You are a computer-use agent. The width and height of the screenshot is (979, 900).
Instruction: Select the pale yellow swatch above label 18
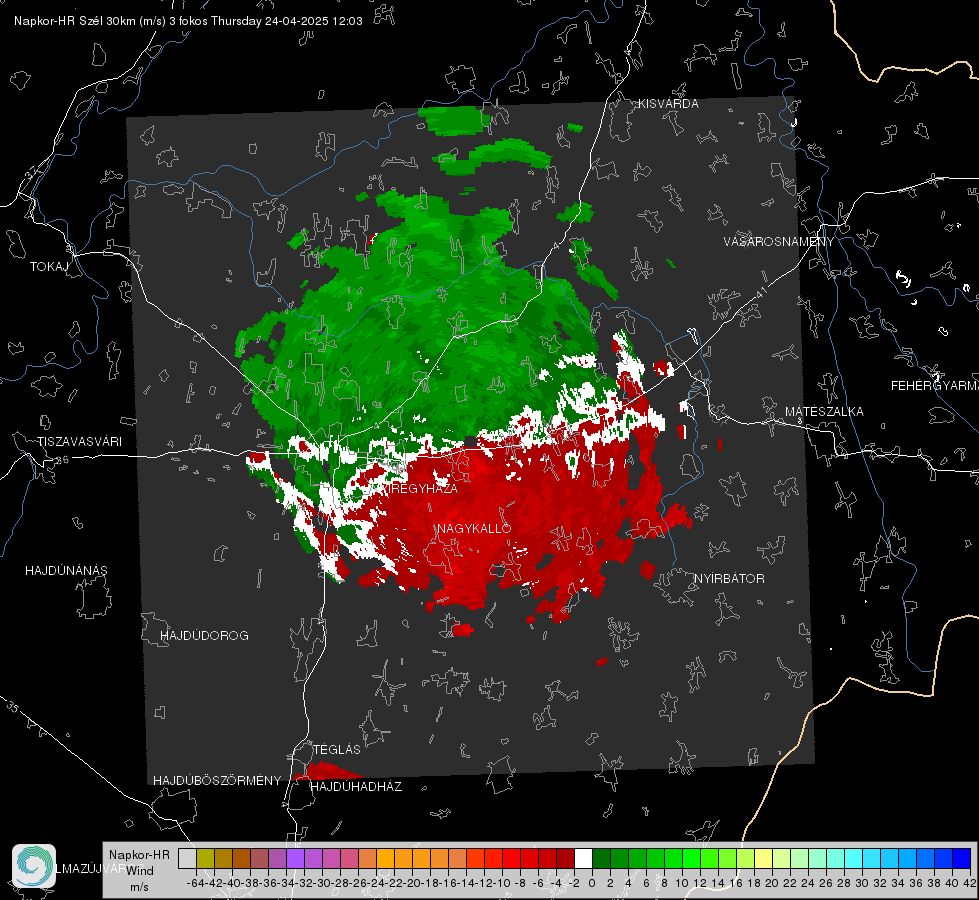[763, 859]
